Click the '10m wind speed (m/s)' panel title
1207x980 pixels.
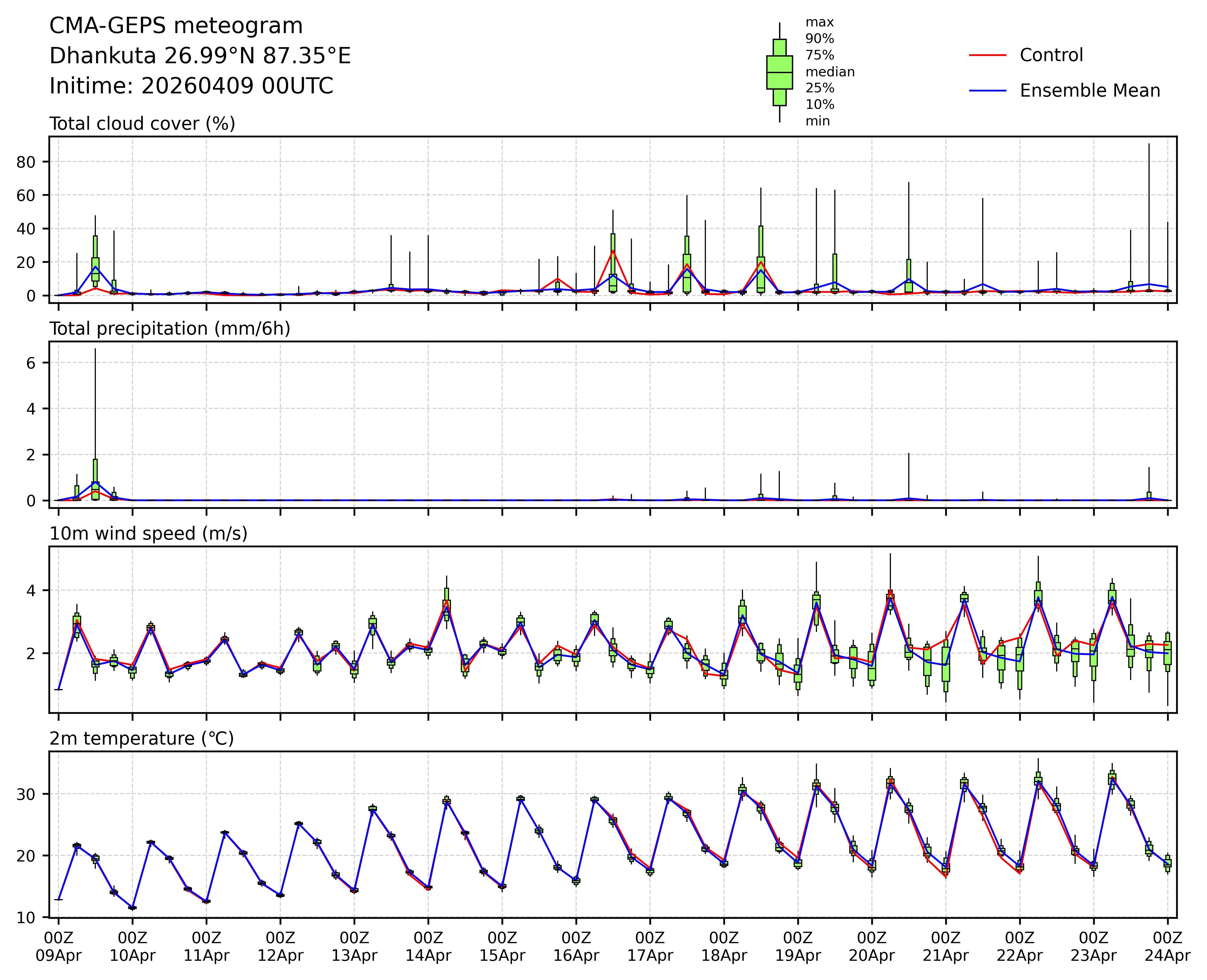[x=148, y=534]
